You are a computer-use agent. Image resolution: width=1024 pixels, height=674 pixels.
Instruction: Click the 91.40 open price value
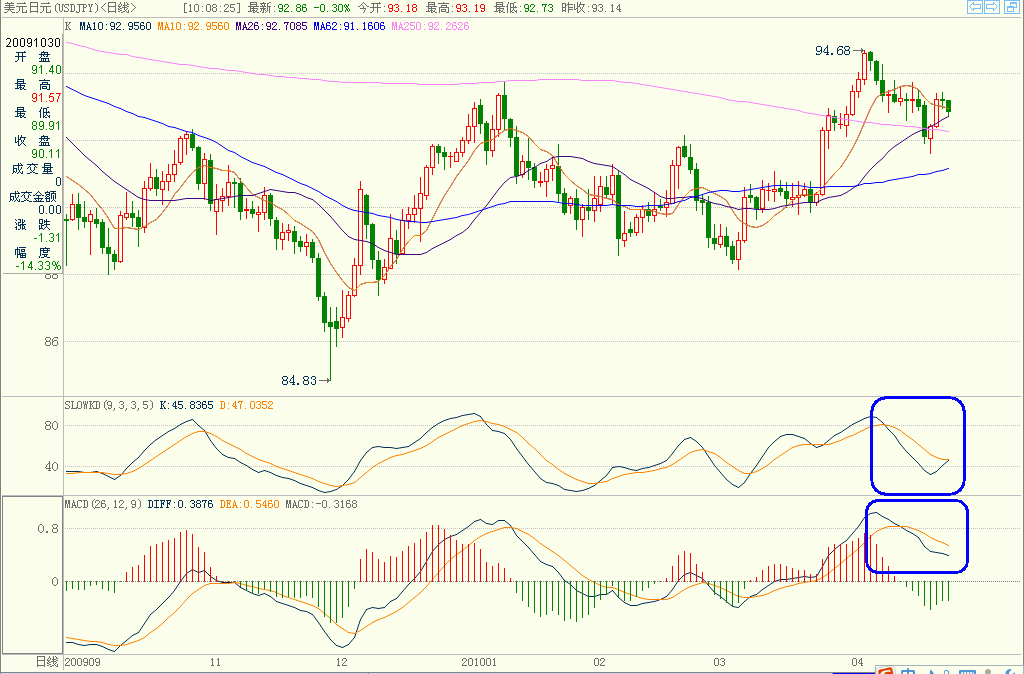point(46,70)
